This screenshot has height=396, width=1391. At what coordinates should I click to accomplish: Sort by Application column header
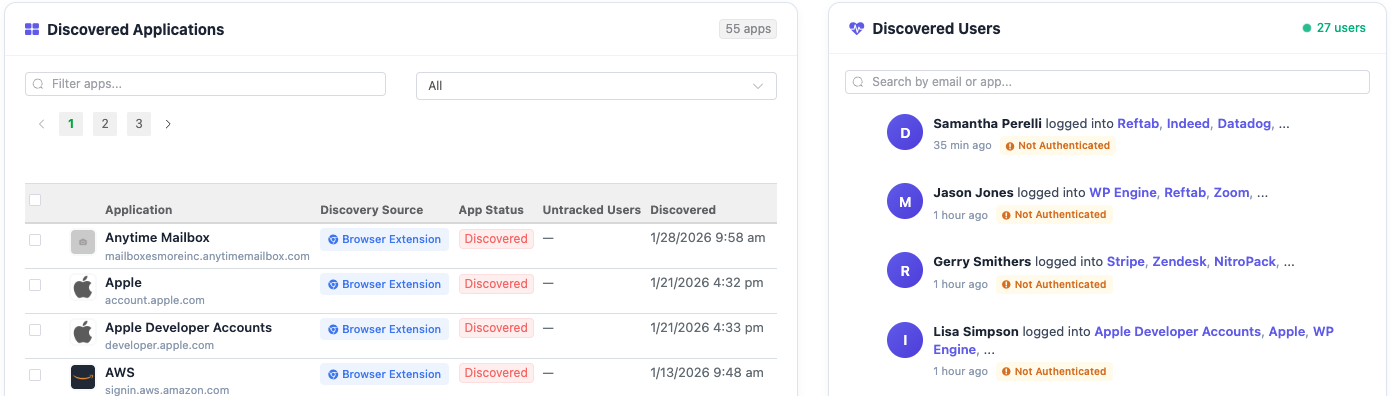pos(138,210)
